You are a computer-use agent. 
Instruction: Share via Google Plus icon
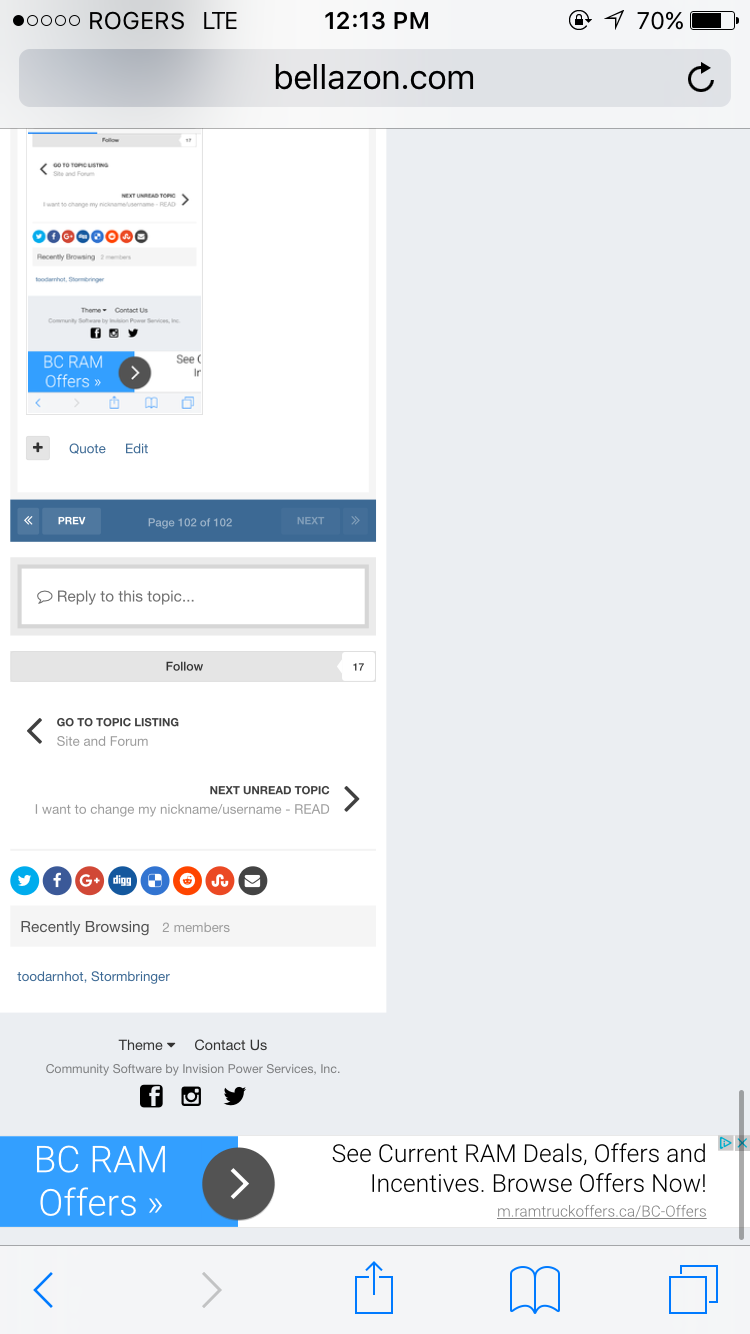click(90, 881)
